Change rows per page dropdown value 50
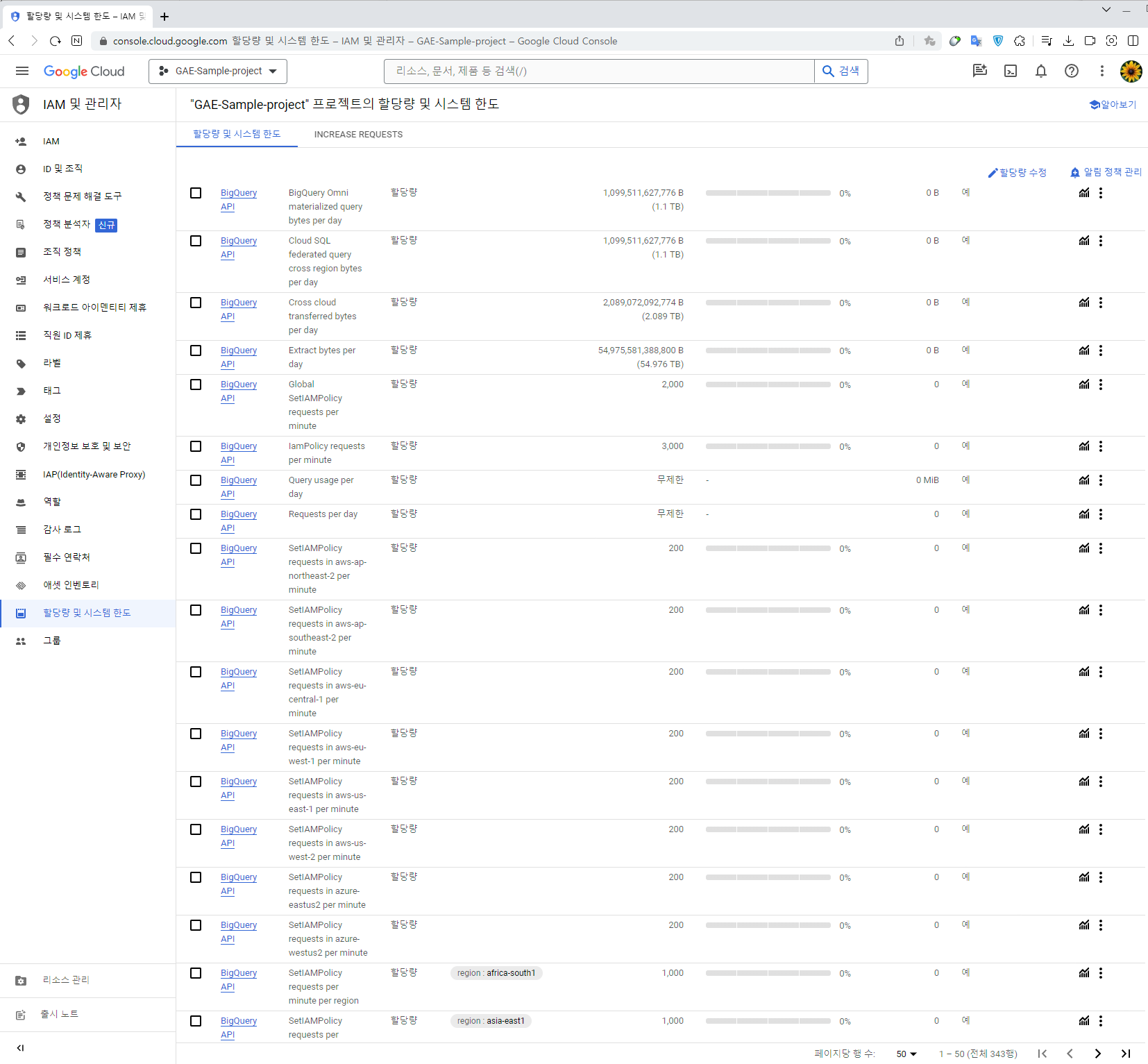1148x1064 pixels. [x=906, y=1054]
